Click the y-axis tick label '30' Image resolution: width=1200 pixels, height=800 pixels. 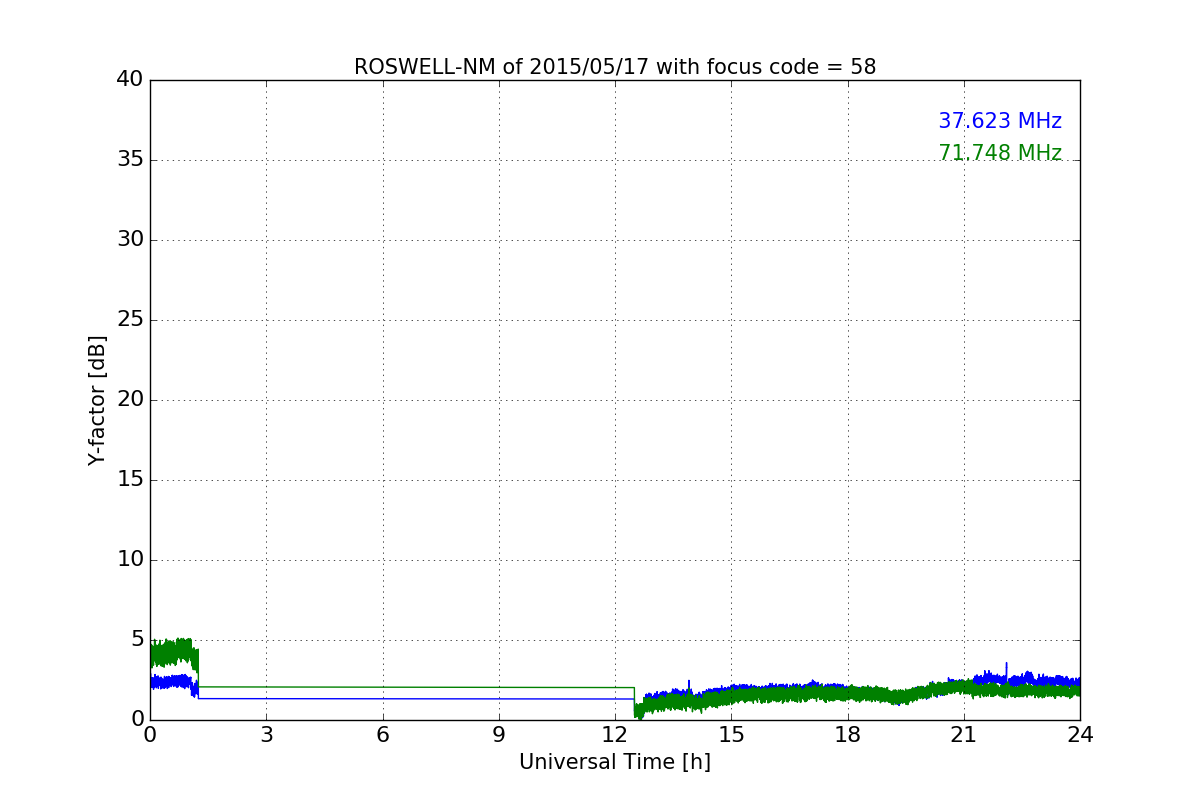[130, 239]
